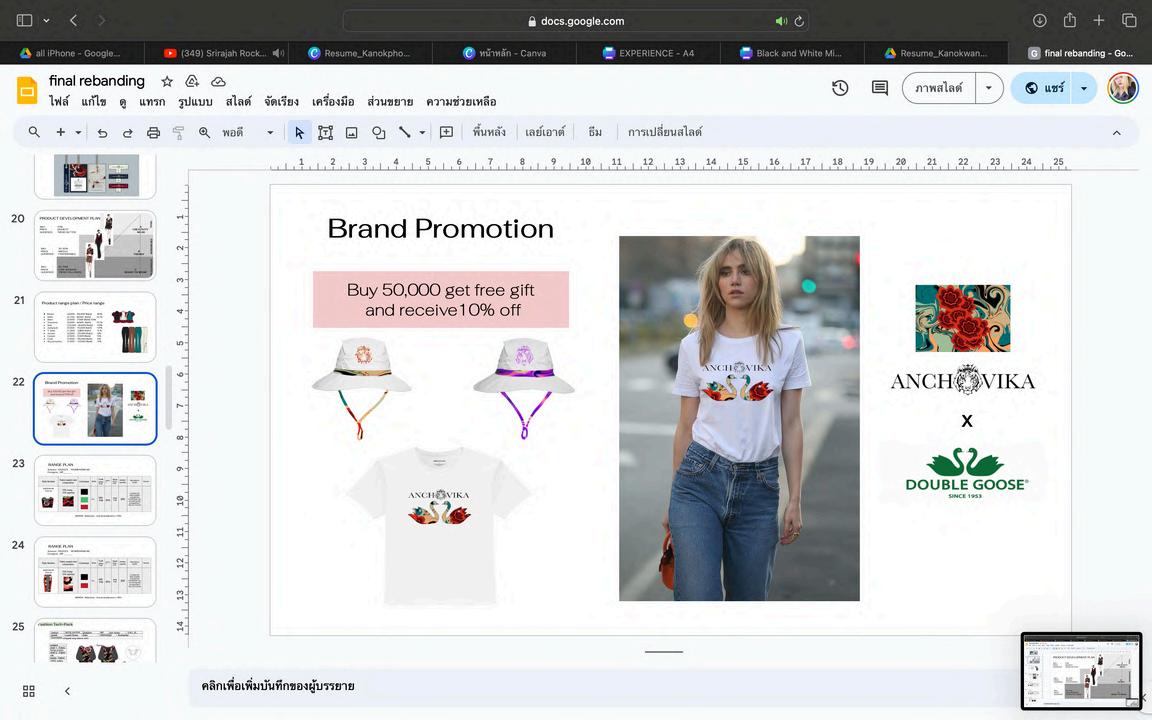Viewport: 1152px width, 720px height.
Task: Click the add comment toolbar icon
Action: click(x=446, y=132)
